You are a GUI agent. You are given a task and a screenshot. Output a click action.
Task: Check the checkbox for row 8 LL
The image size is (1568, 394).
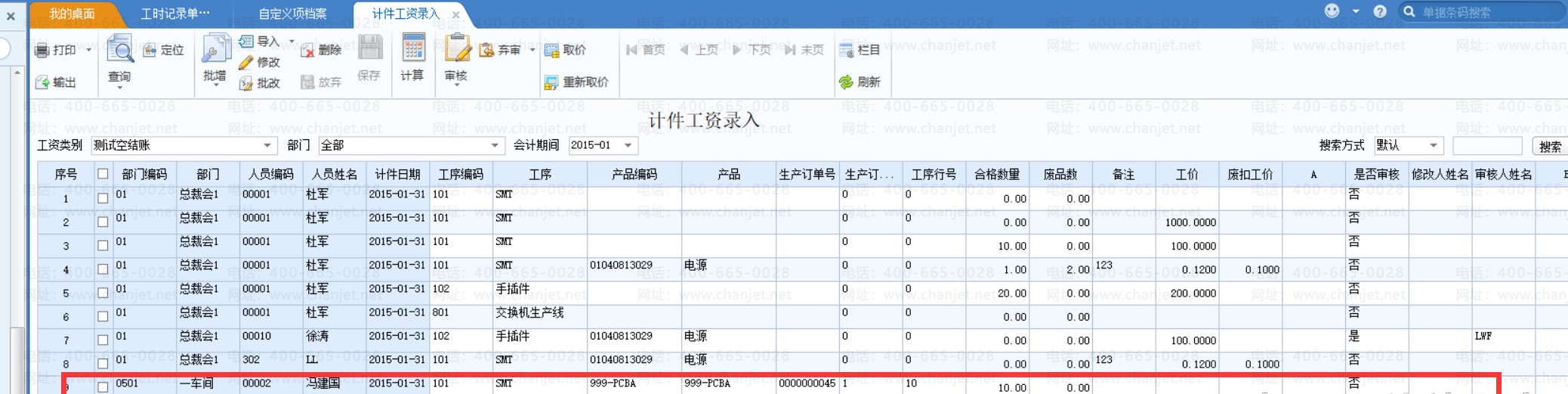coord(103,364)
